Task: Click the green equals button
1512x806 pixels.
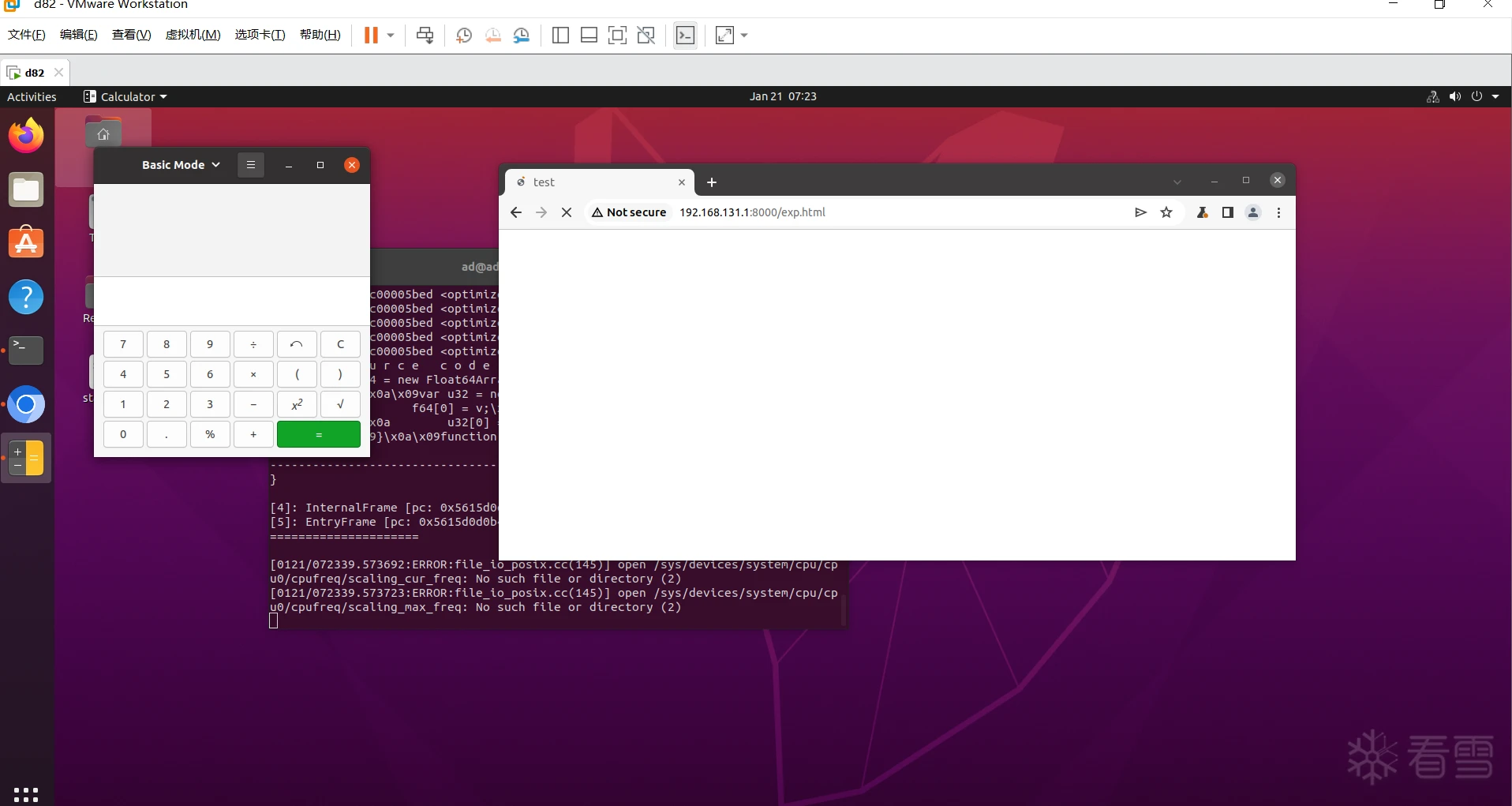Action: click(x=319, y=434)
